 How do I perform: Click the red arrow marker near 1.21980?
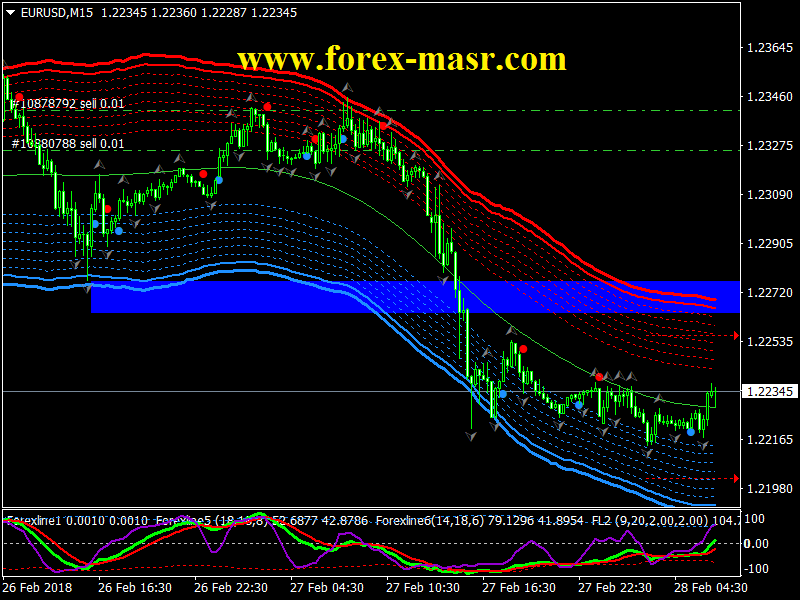click(736, 479)
